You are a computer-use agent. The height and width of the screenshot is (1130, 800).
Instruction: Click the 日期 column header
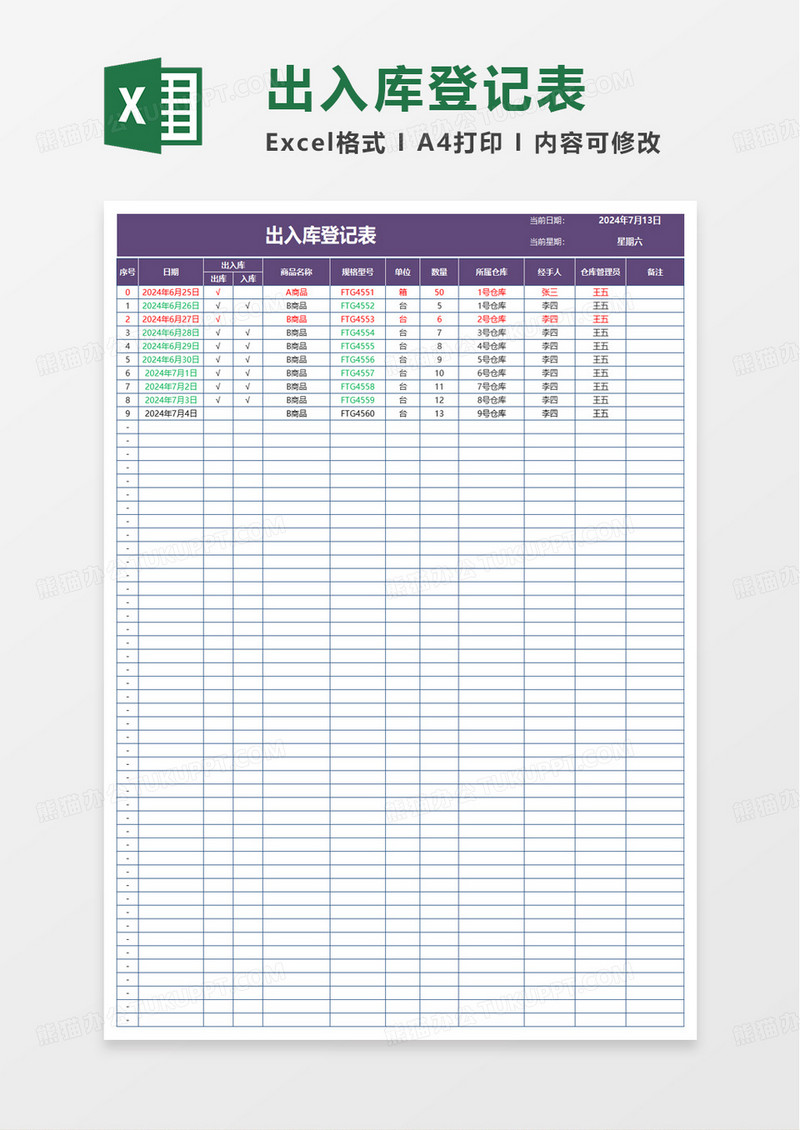[171, 272]
